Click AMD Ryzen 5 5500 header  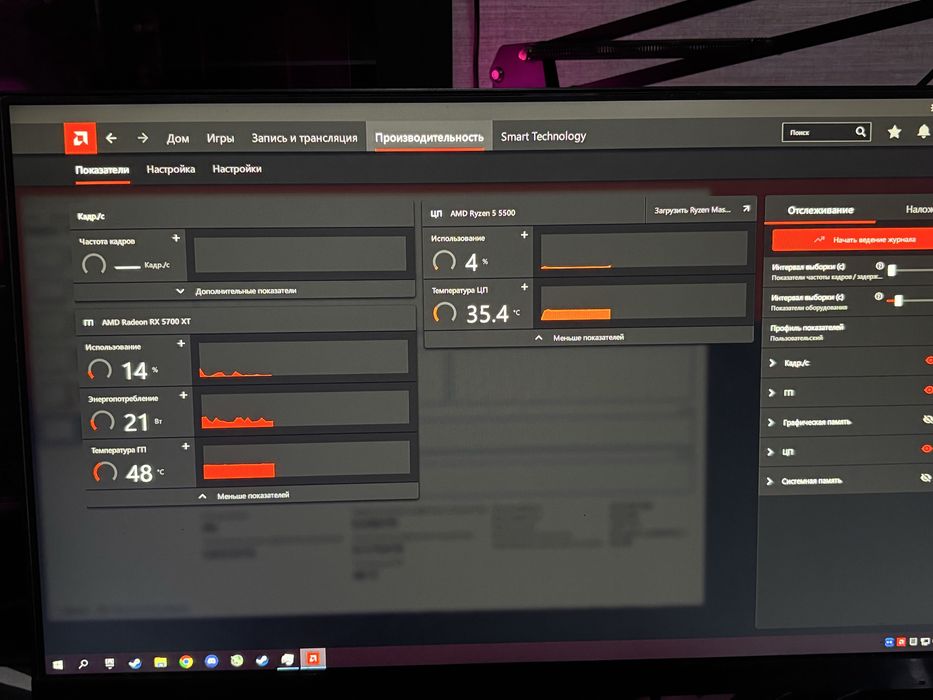(x=483, y=213)
